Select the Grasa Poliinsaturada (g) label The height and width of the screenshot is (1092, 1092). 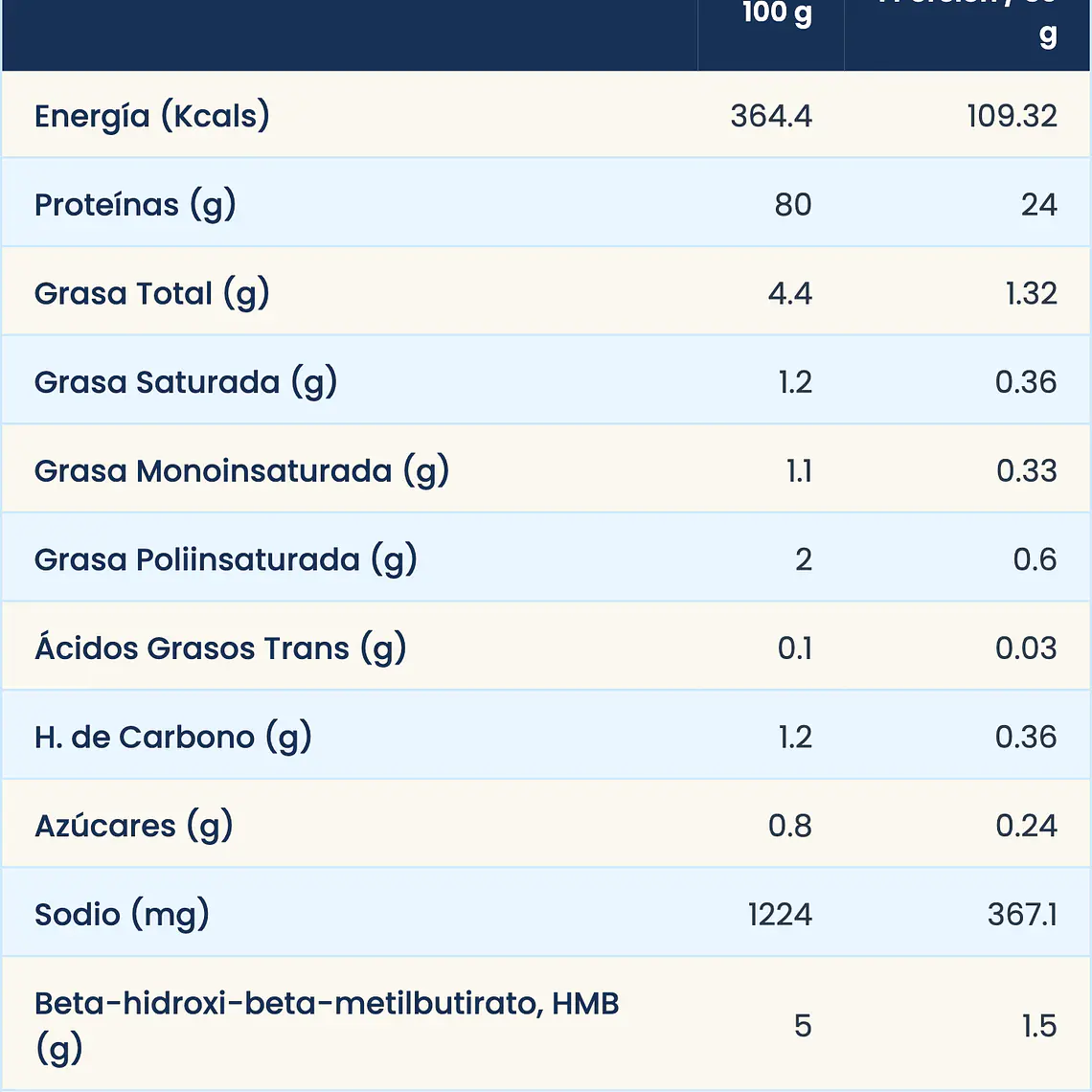(226, 559)
